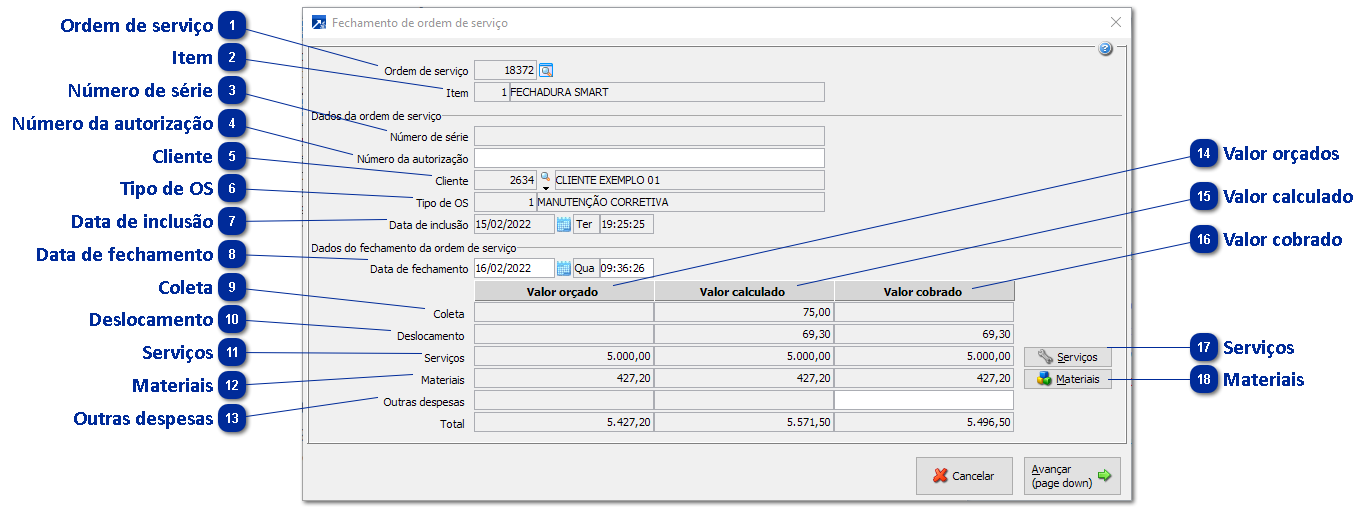This screenshot has width=1369, height=517.
Task: Click the Cancelar button
Action: tap(964, 476)
